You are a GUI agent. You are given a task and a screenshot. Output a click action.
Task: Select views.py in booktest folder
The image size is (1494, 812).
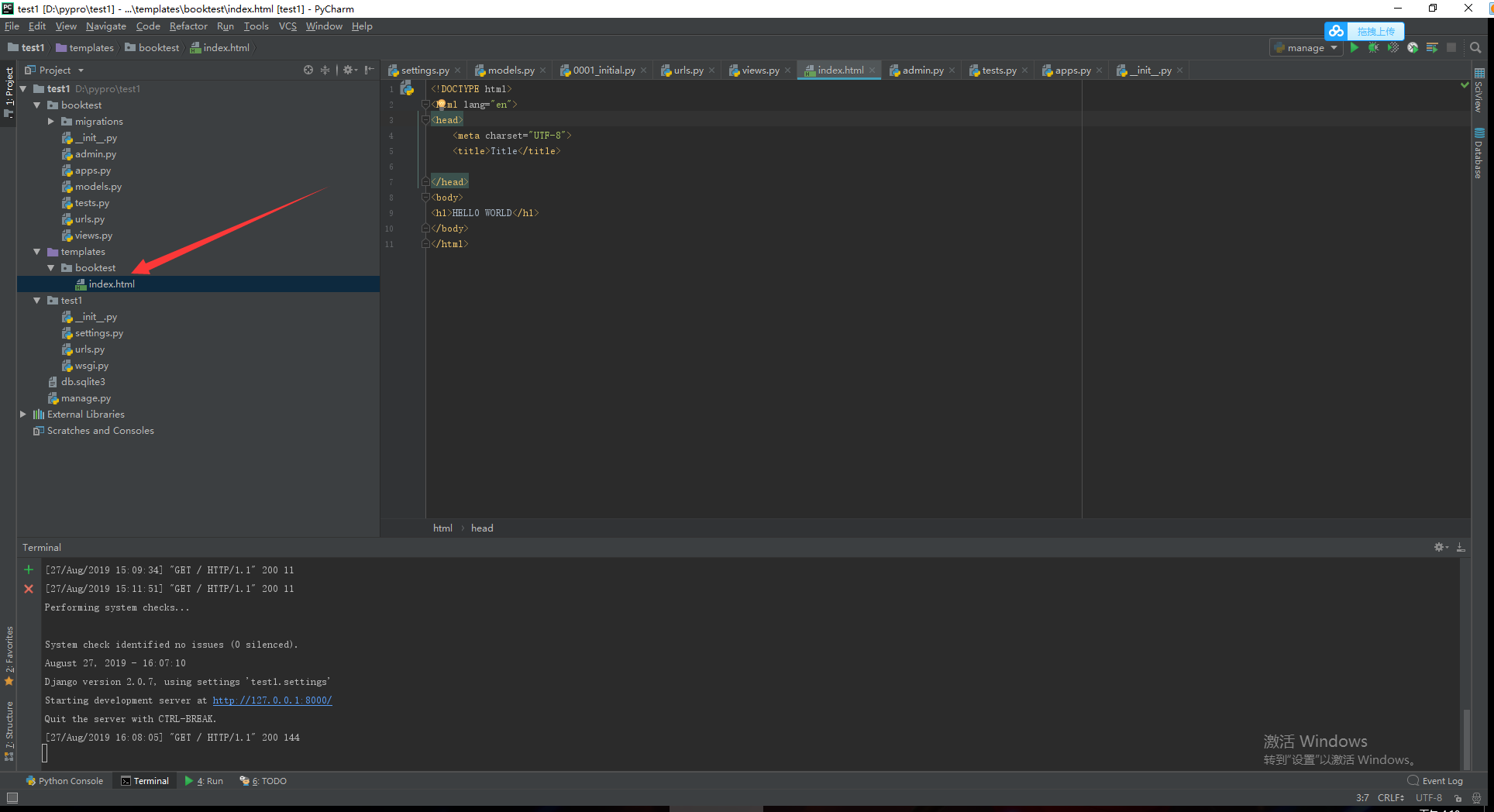tap(93, 236)
